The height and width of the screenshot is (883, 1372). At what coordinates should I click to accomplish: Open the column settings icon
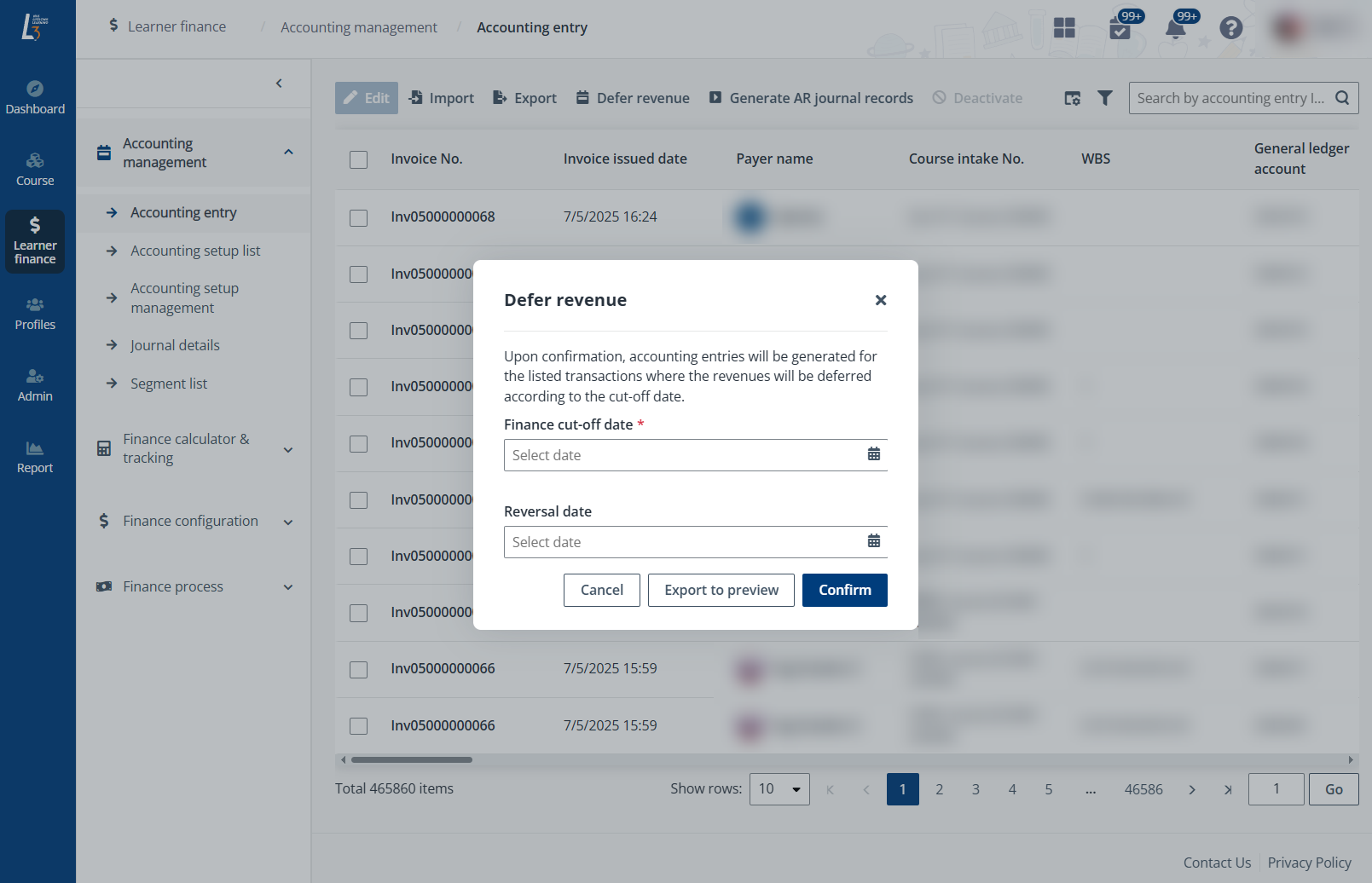[x=1072, y=98]
